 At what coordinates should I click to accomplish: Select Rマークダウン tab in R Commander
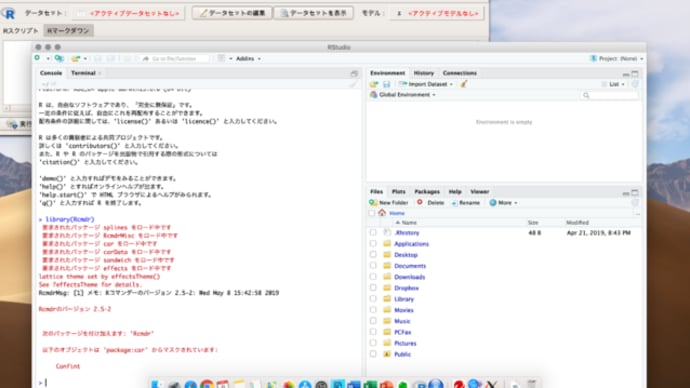pos(68,31)
